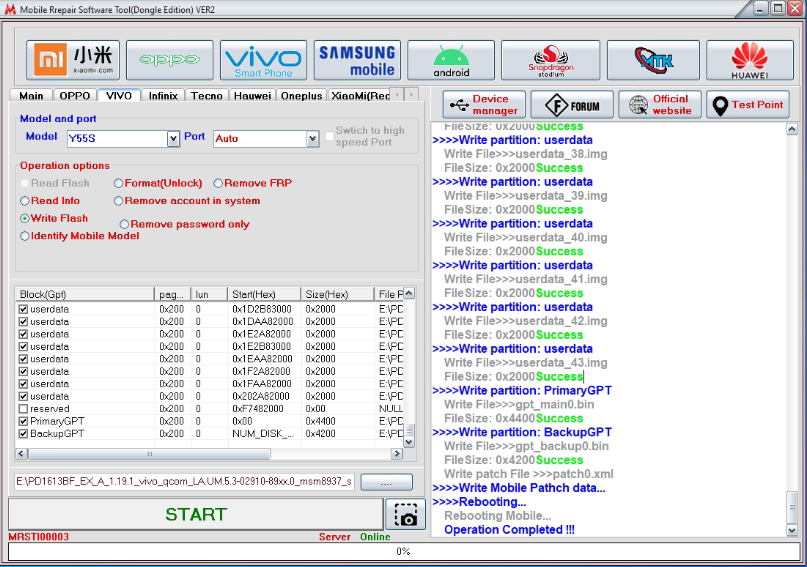The width and height of the screenshot is (807, 567).
Task: Switch to the Main tab
Action: (31, 96)
